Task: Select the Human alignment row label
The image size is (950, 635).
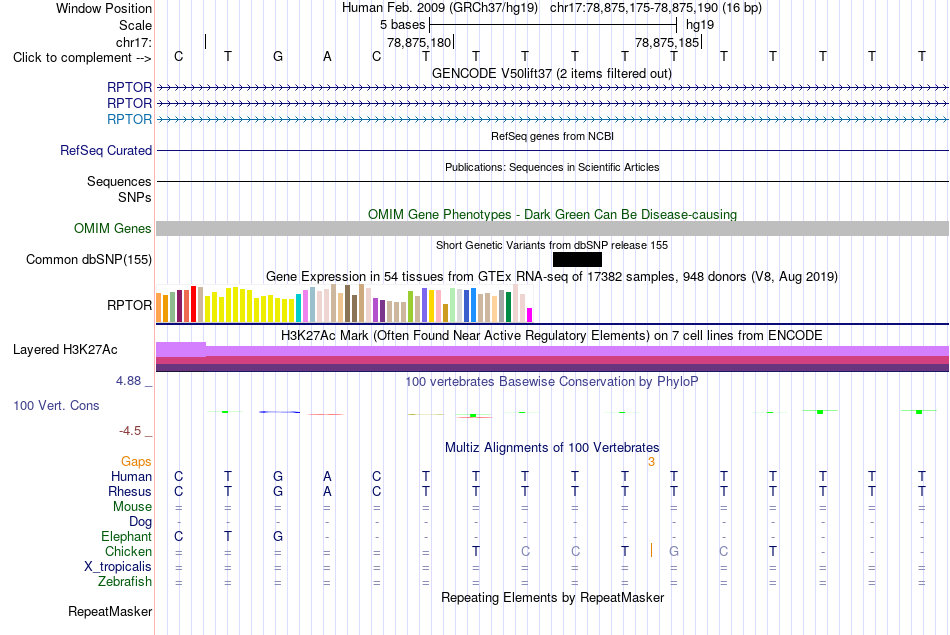Action: (x=131, y=477)
